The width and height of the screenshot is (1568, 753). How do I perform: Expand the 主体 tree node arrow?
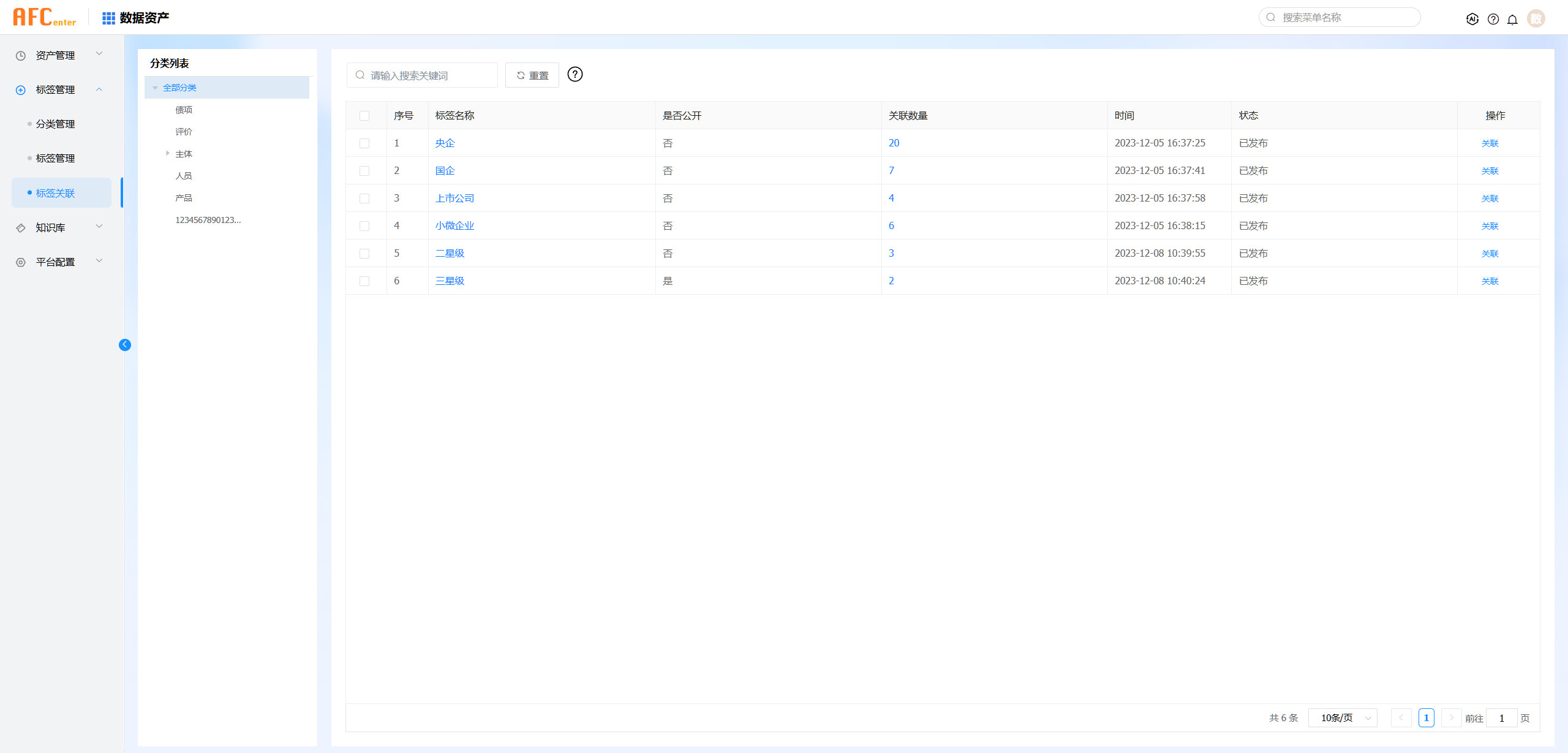pos(167,153)
